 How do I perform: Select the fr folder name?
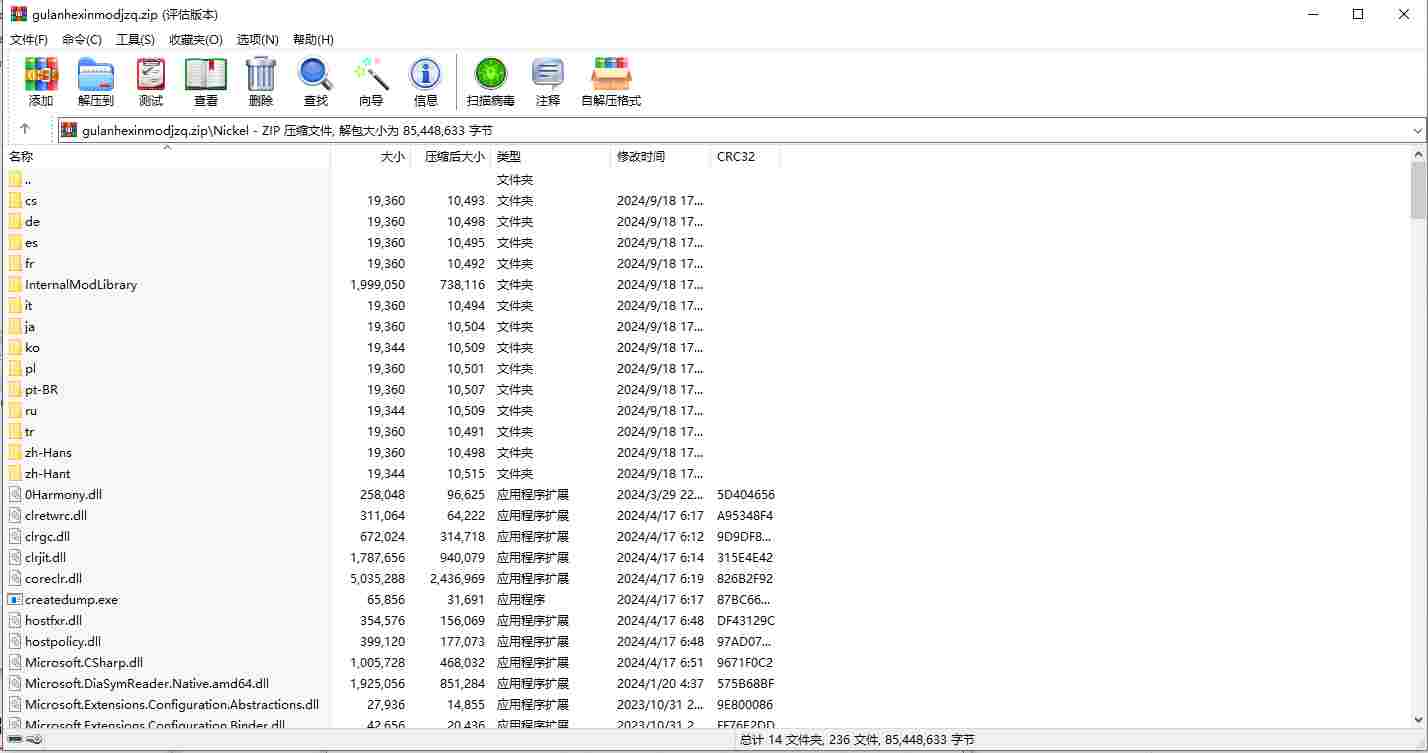point(30,263)
